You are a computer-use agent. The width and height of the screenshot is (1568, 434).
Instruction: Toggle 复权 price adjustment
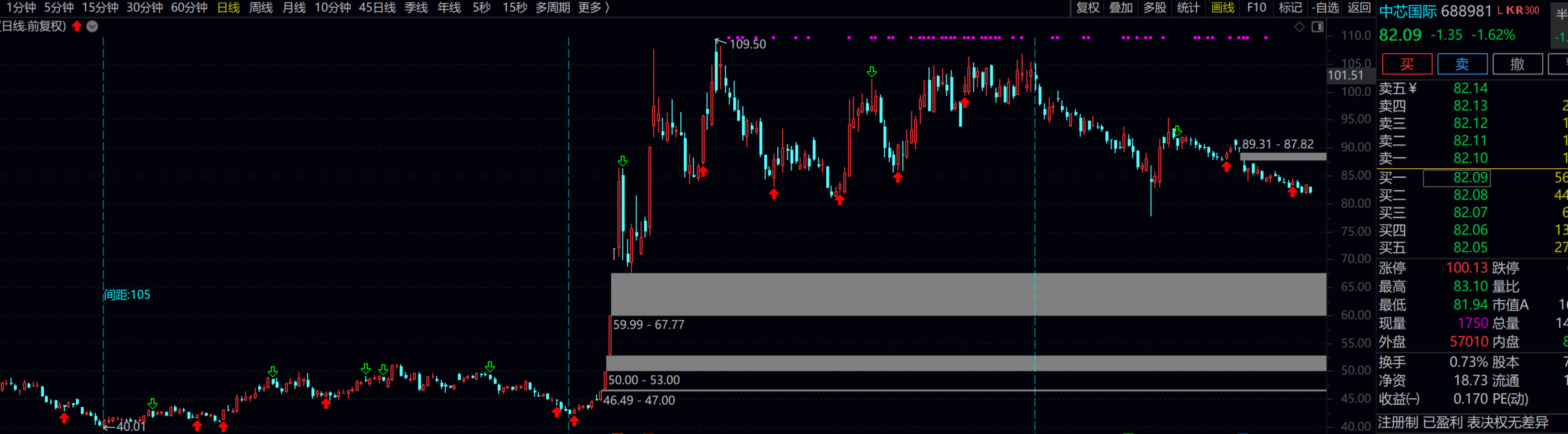pyautogui.click(x=1087, y=8)
